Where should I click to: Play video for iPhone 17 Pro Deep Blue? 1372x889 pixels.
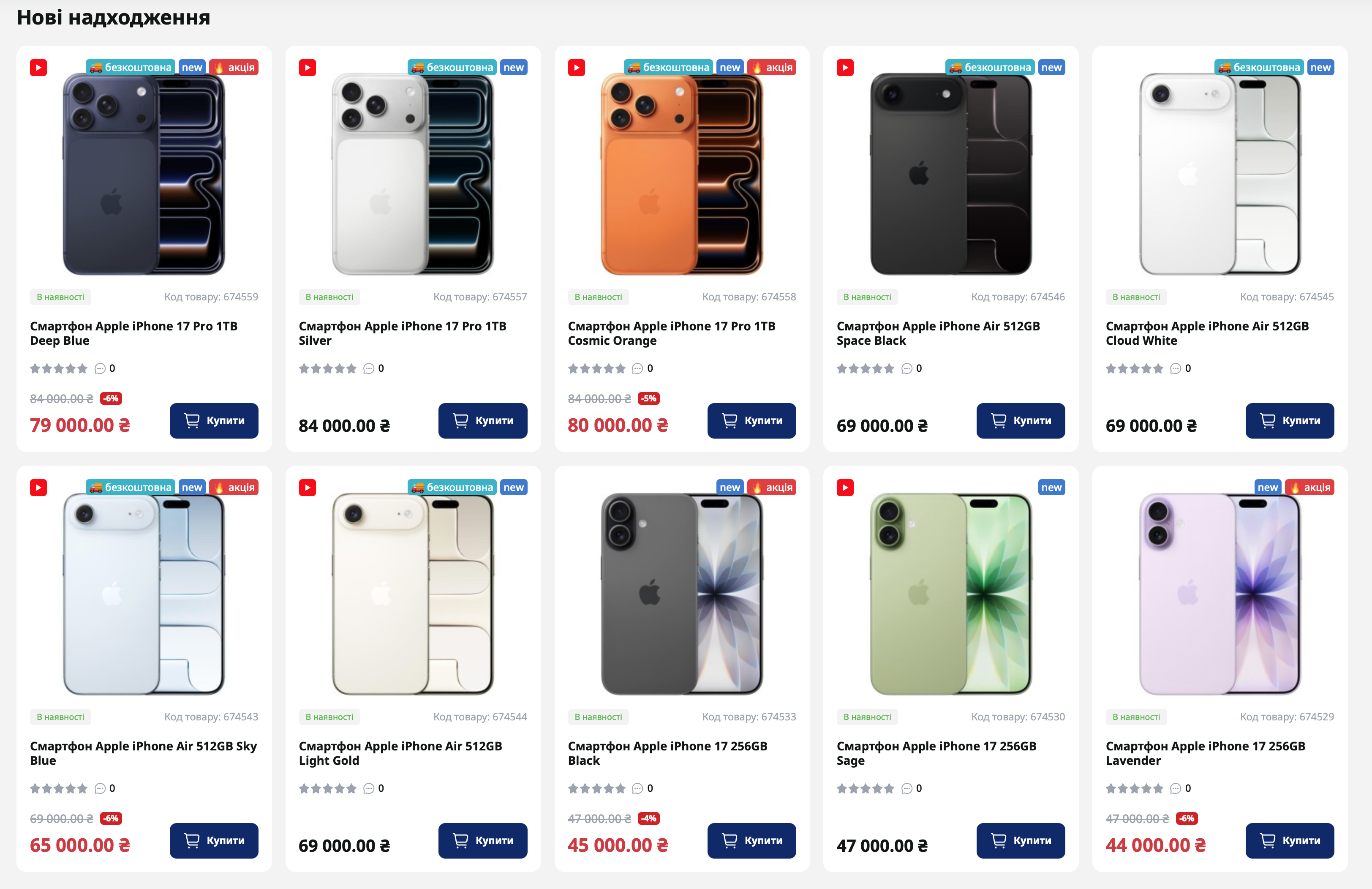(38, 68)
